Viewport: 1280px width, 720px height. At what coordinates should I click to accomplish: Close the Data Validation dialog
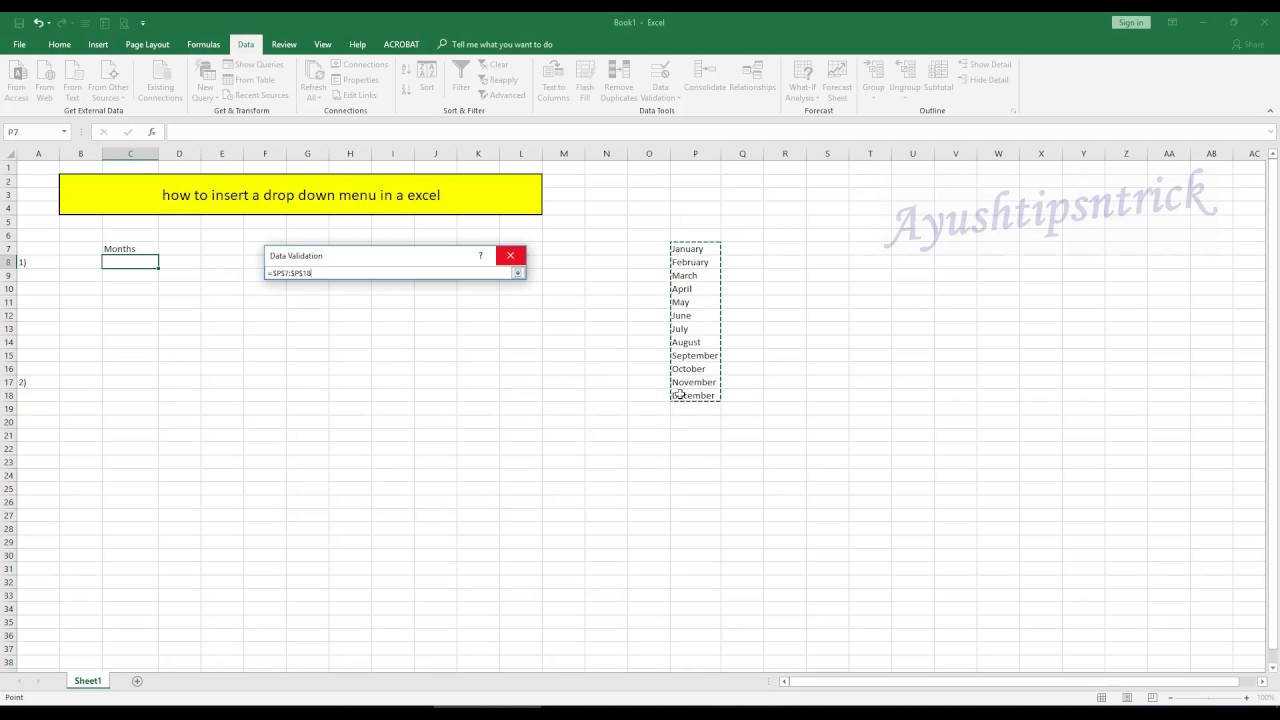click(510, 256)
